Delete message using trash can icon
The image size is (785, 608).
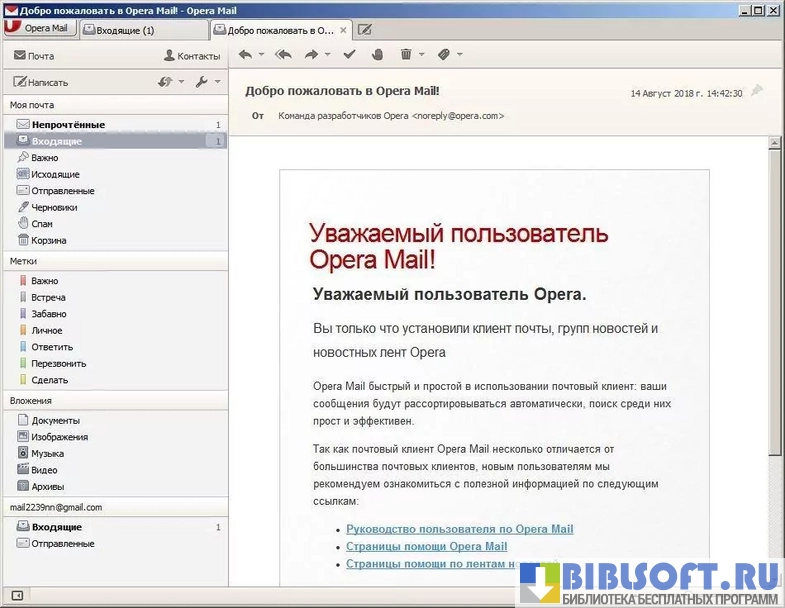406,54
